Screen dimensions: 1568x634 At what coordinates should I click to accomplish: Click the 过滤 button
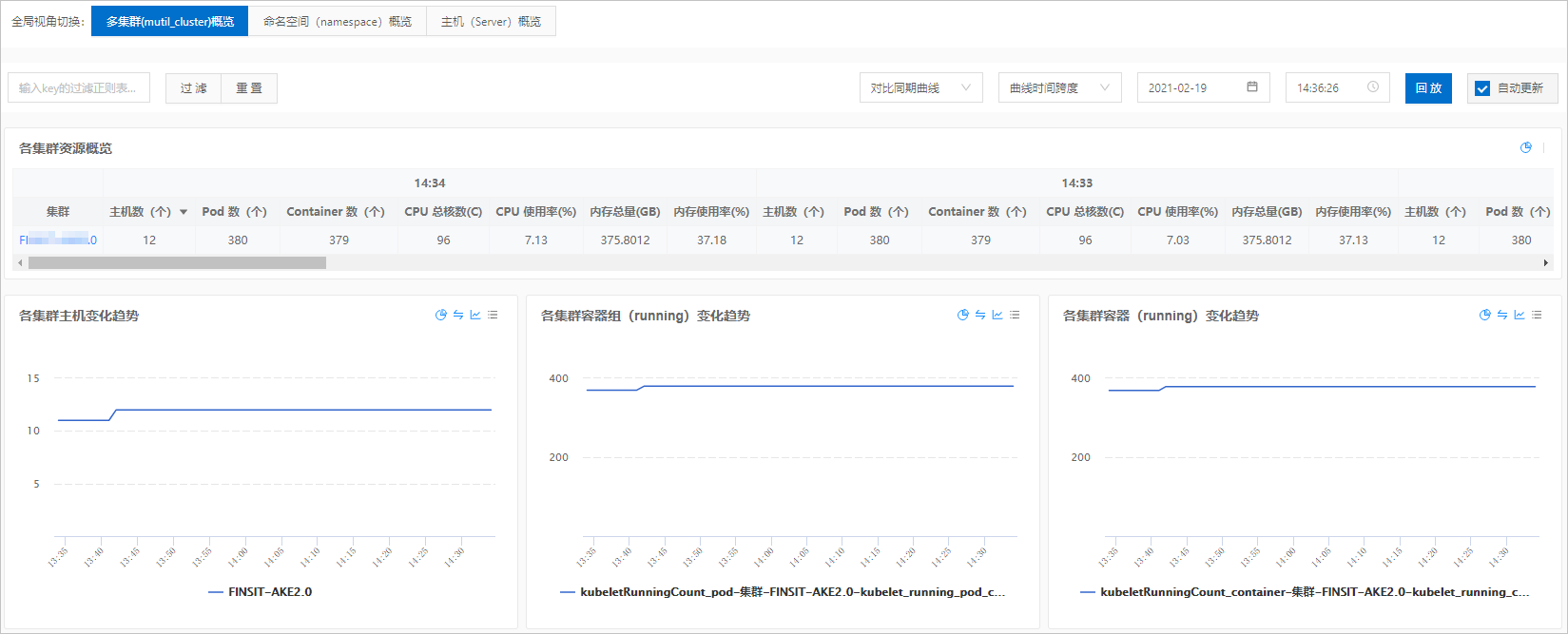[x=193, y=88]
